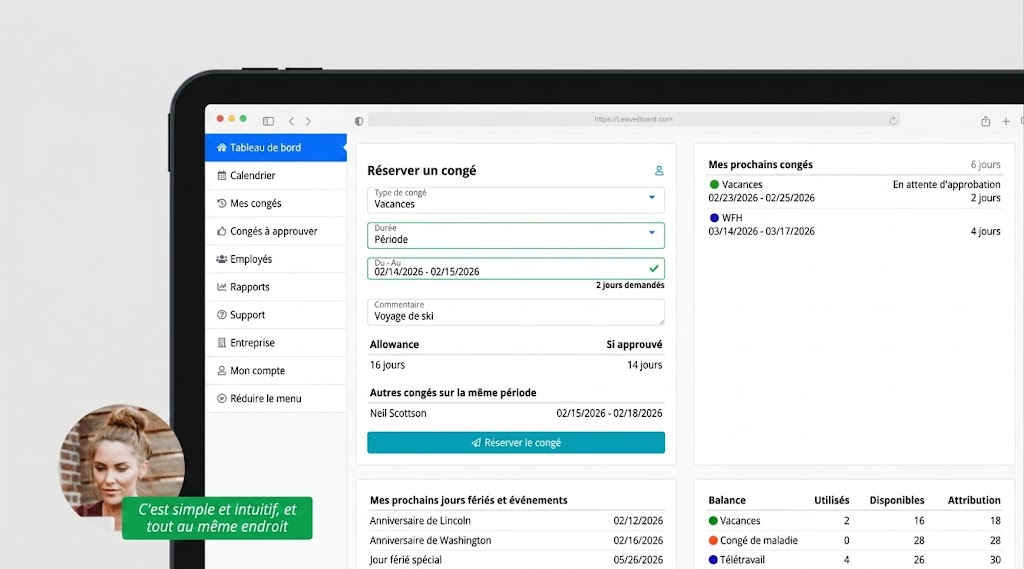Click the people icon beside Employés
This screenshot has height=569, width=1024.
pos(221,259)
